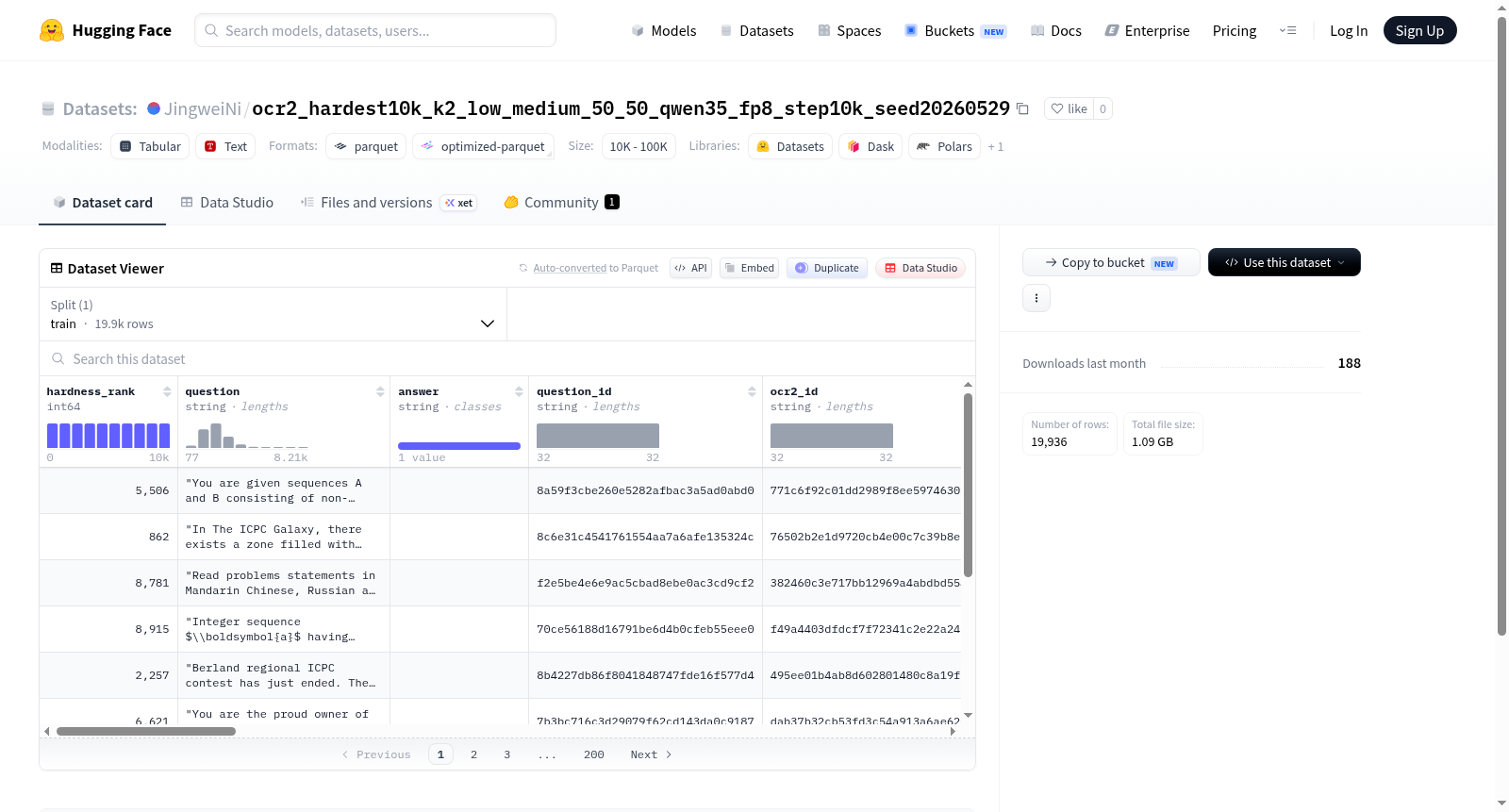The image size is (1509, 812).
Task: Click the "Berland regional ICPC" question cell
Action: pos(284,675)
